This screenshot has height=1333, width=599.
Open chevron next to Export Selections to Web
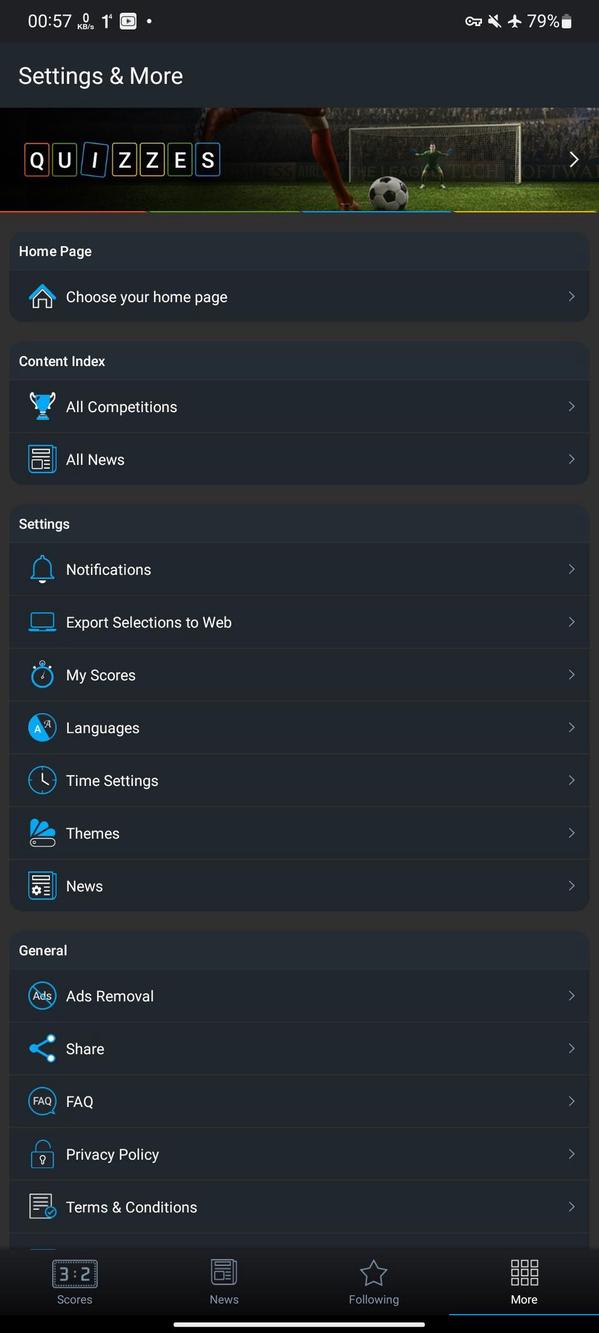(x=571, y=622)
